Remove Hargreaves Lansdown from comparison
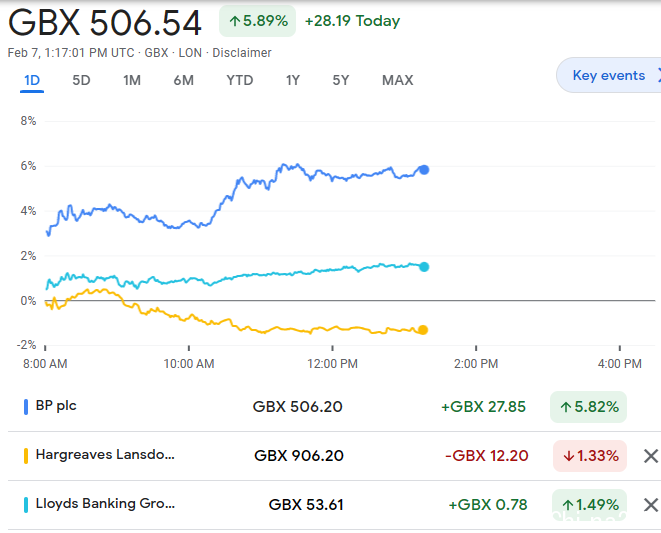Viewport: 661px width, 533px height. [x=650, y=456]
